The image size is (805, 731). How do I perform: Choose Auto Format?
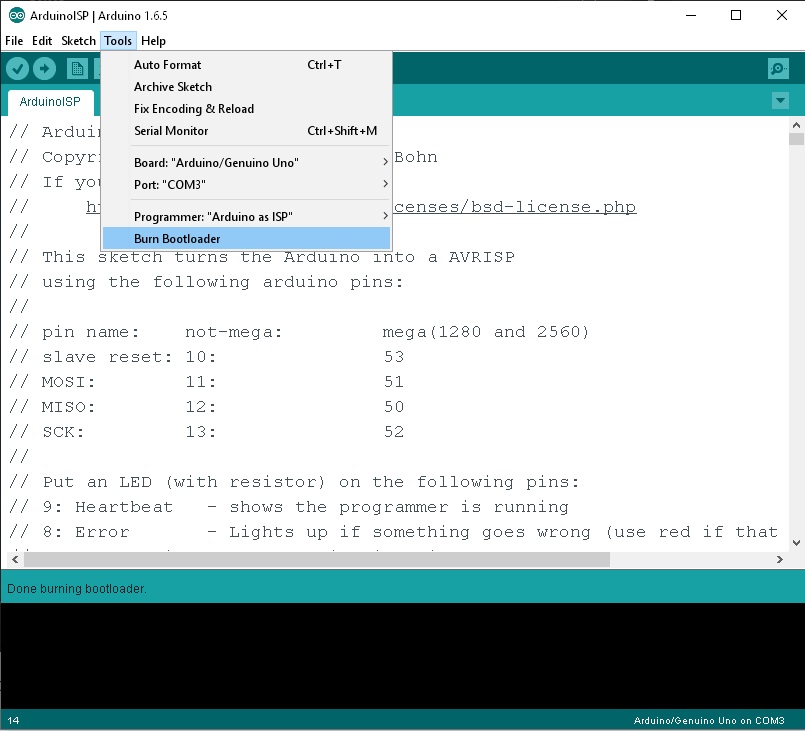(246, 65)
